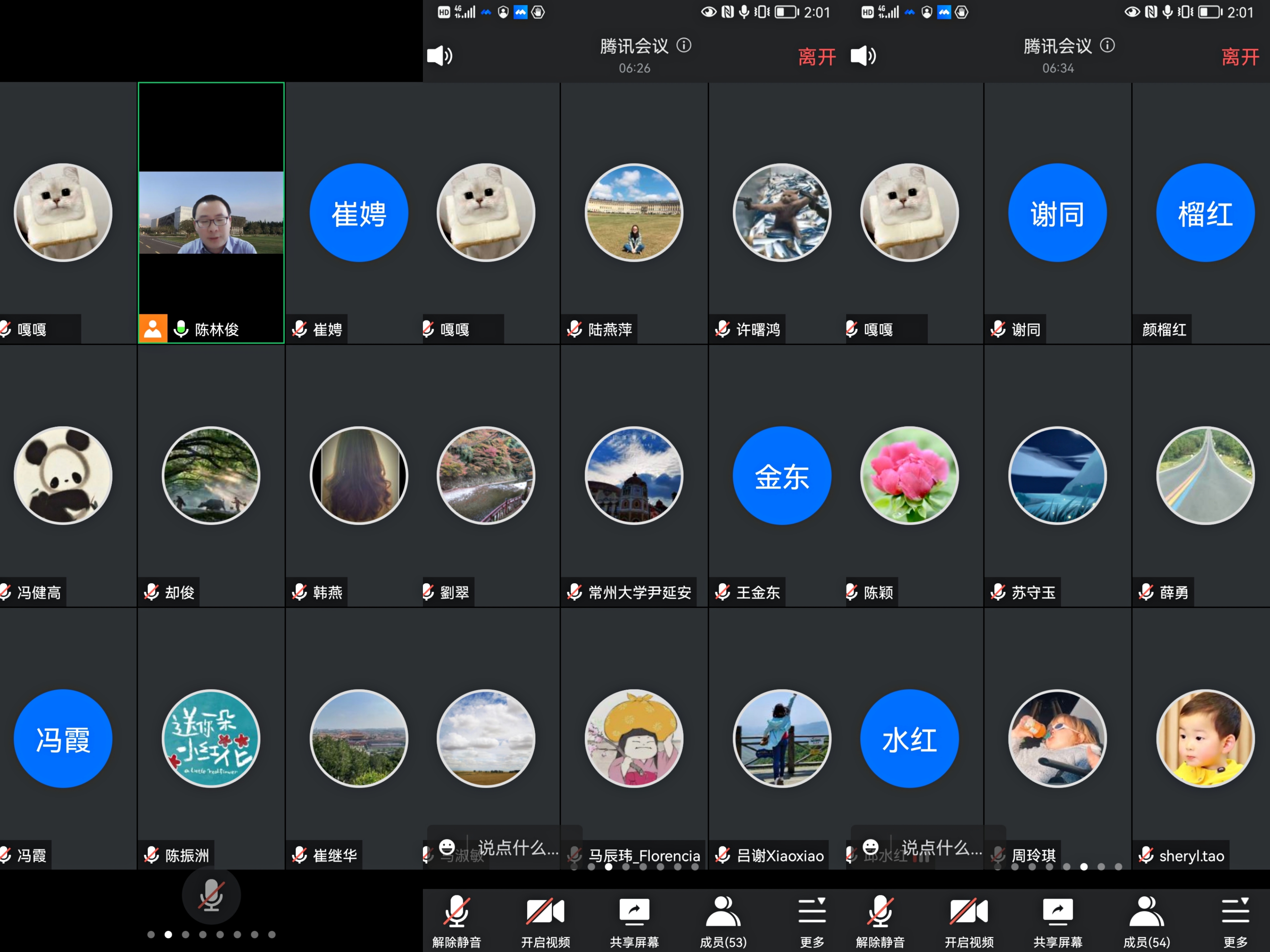The height and width of the screenshot is (952, 1270).
Task: Start 共享屏幕 next to 成员(54)
Action: (x=1058, y=921)
